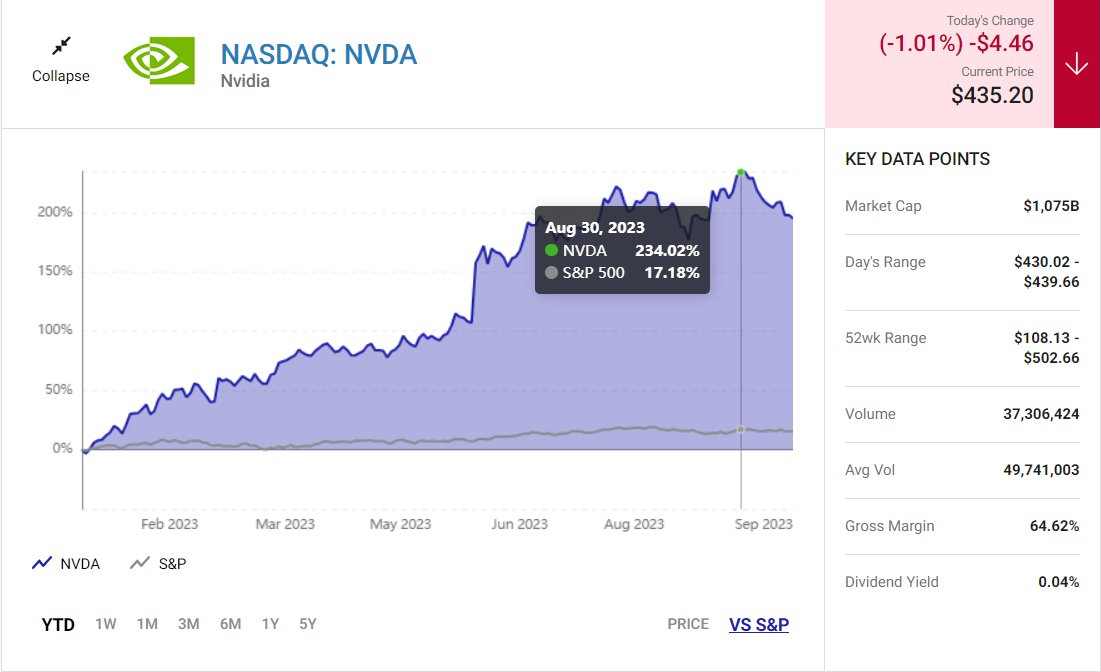Click the Avg Vol value 49,741,003
Screen dimensions: 1101x672
[x=1041, y=470]
